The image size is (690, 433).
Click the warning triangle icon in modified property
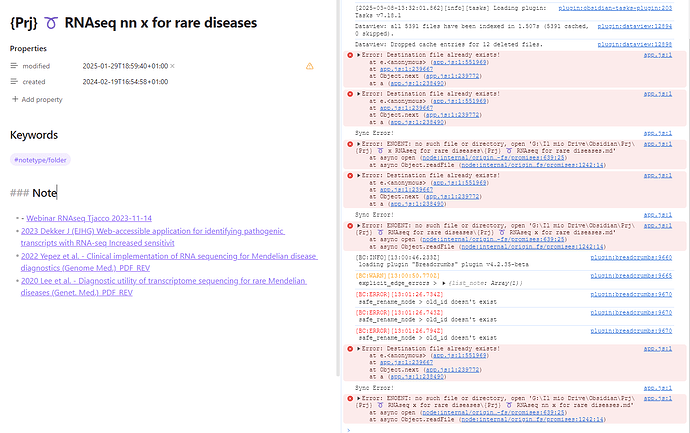[309, 66]
